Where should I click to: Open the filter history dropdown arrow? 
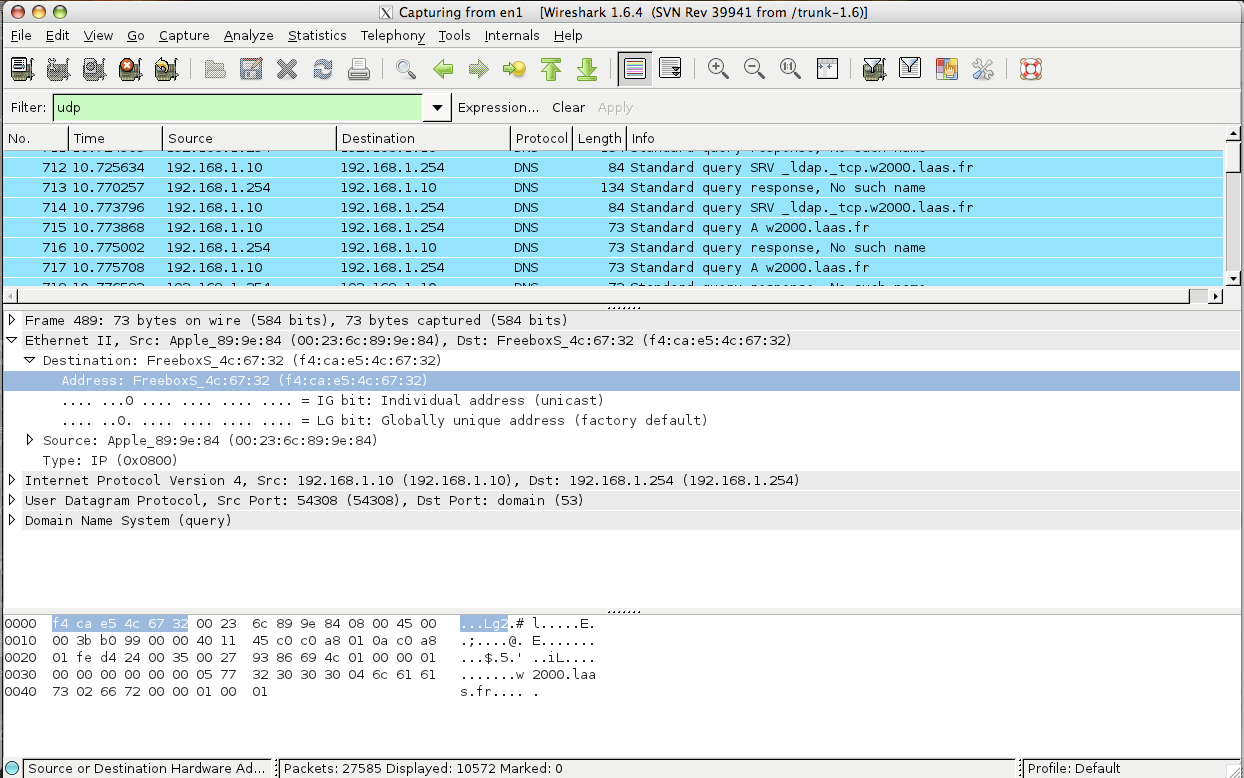436,108
